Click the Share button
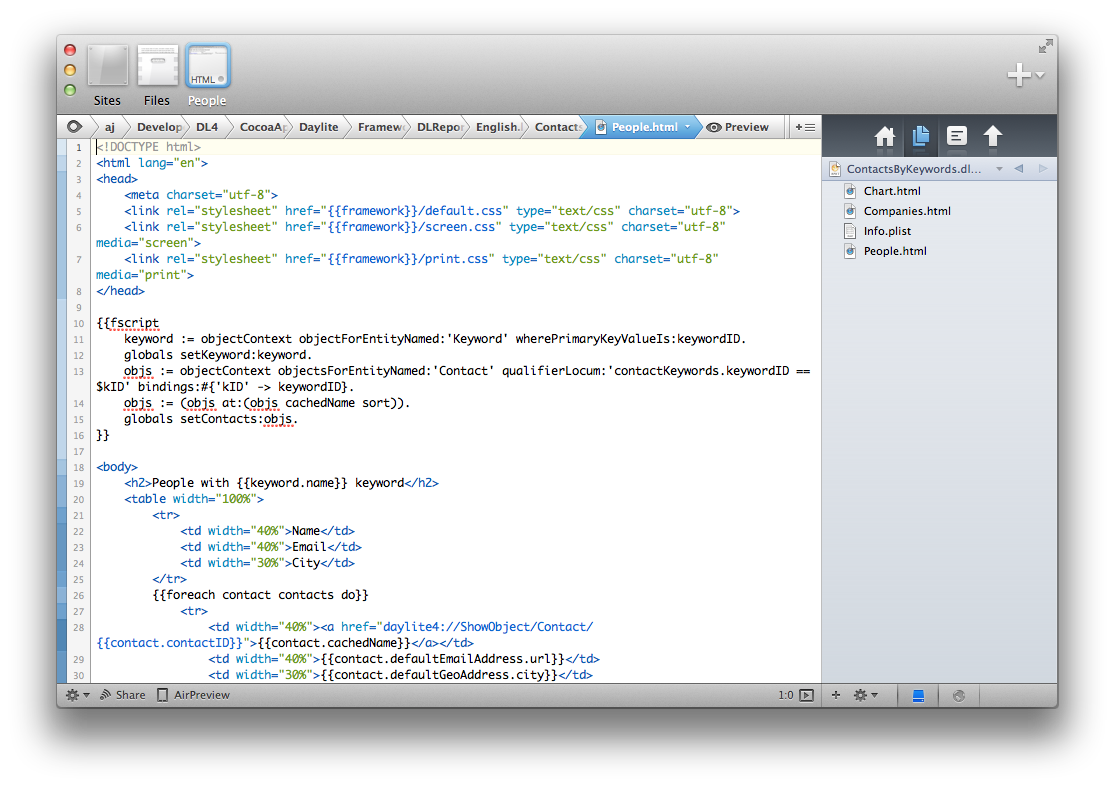This screenshot has width=1114, height=786. 123,695
